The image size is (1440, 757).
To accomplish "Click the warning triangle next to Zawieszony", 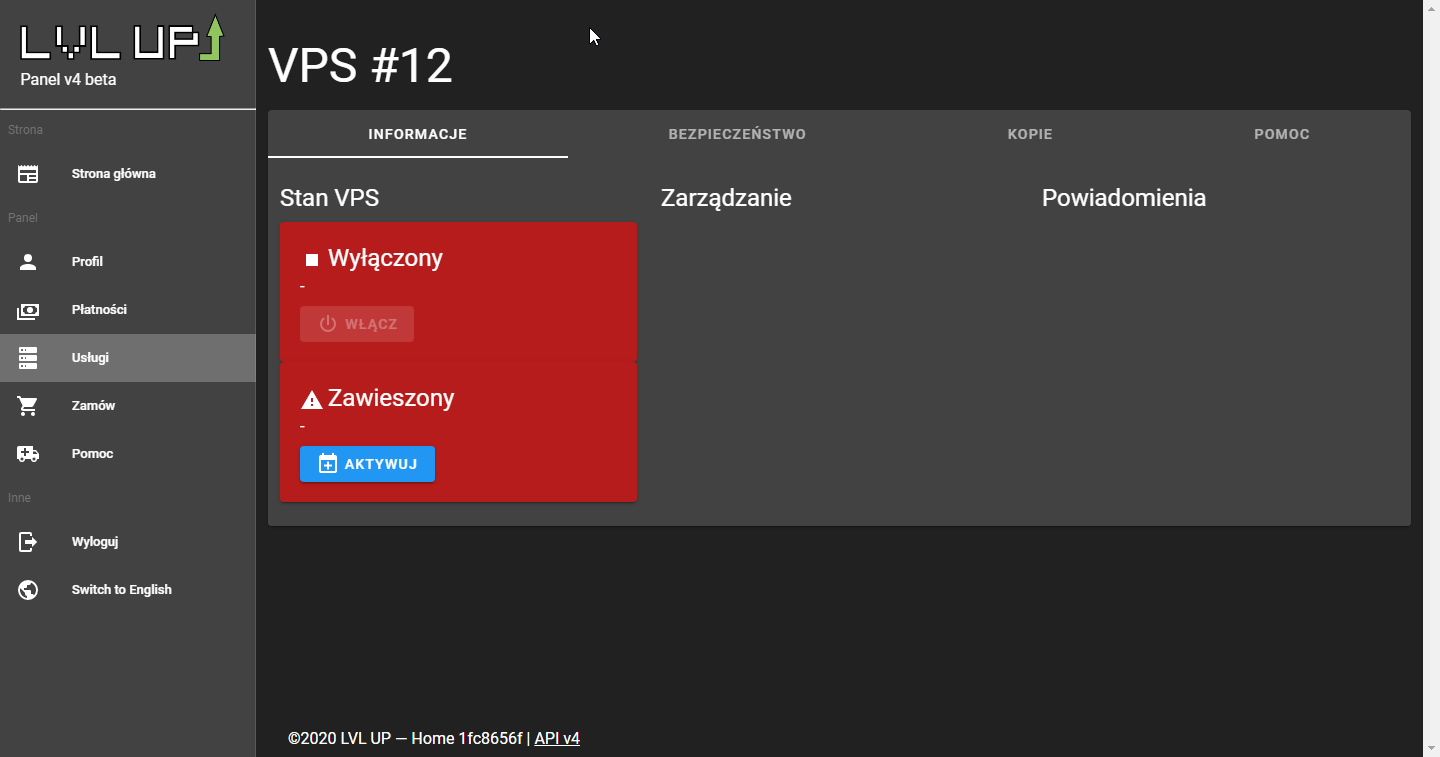I will click(312, 400).
